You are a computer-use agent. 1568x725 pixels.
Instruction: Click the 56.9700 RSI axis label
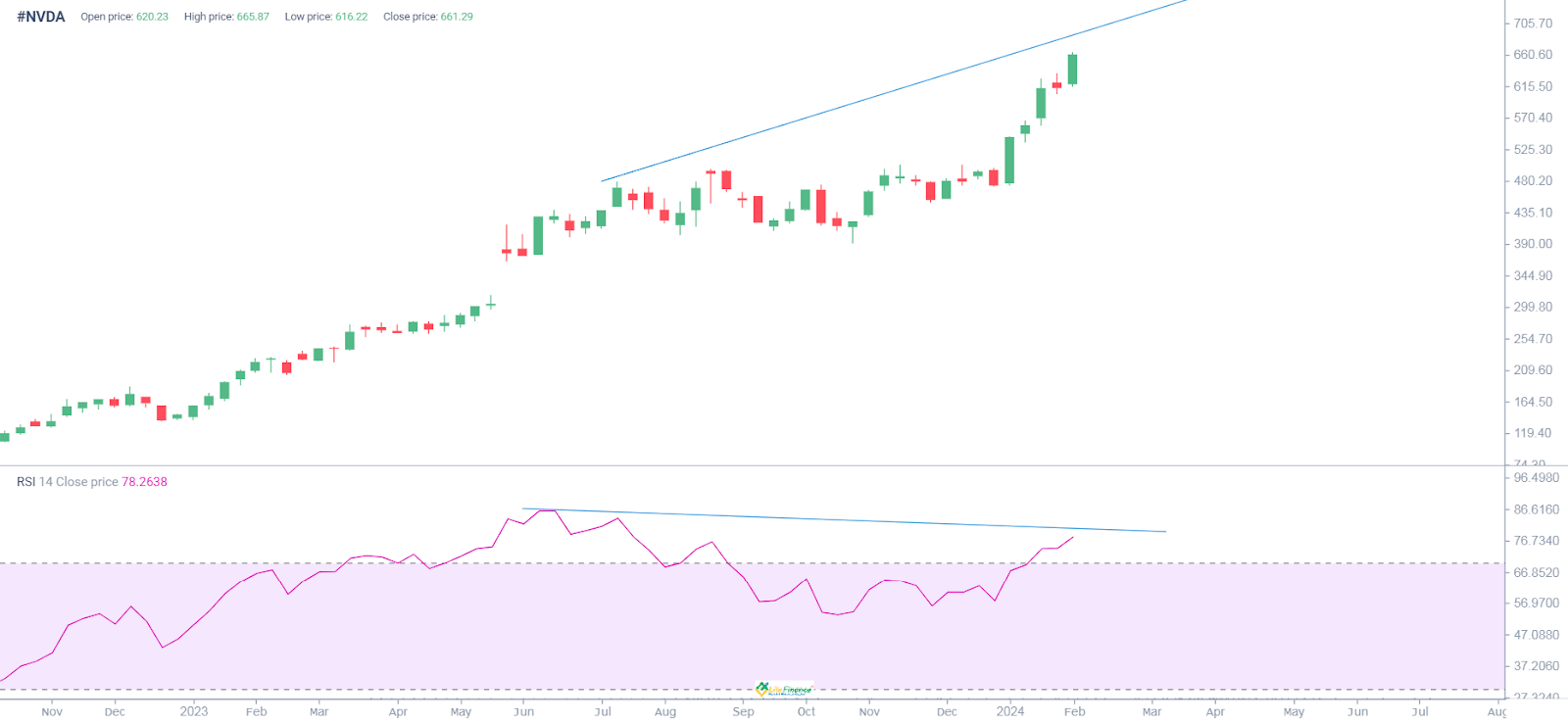(x=1536, y=604)
